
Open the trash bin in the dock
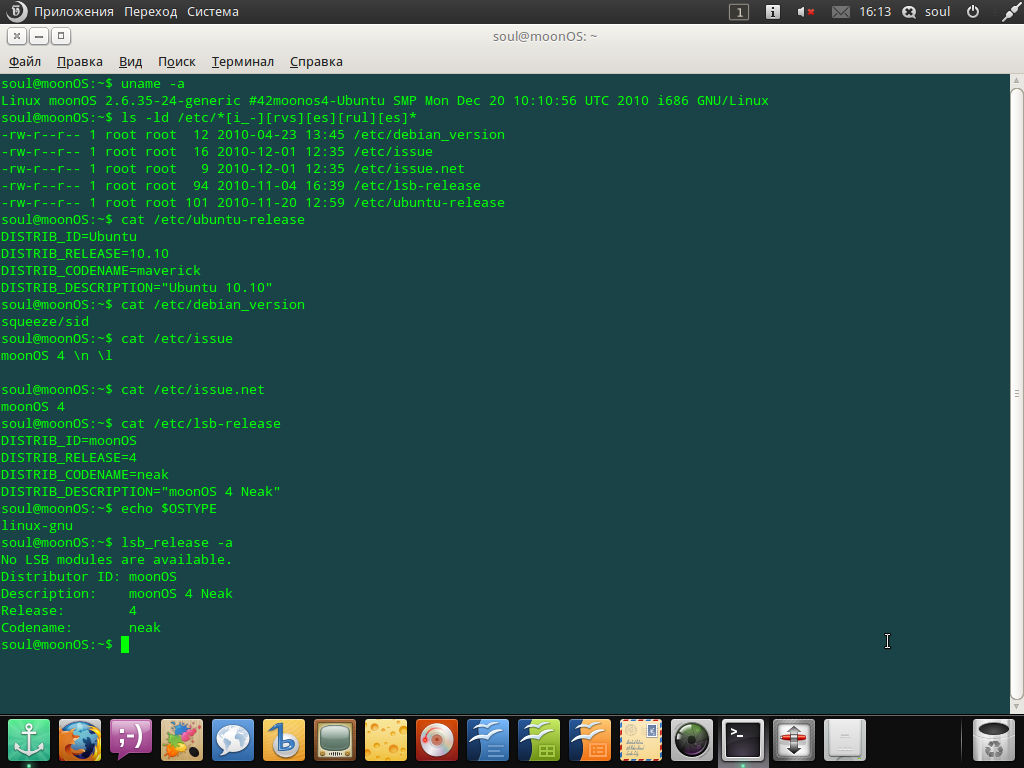click(x=993, y=740)
